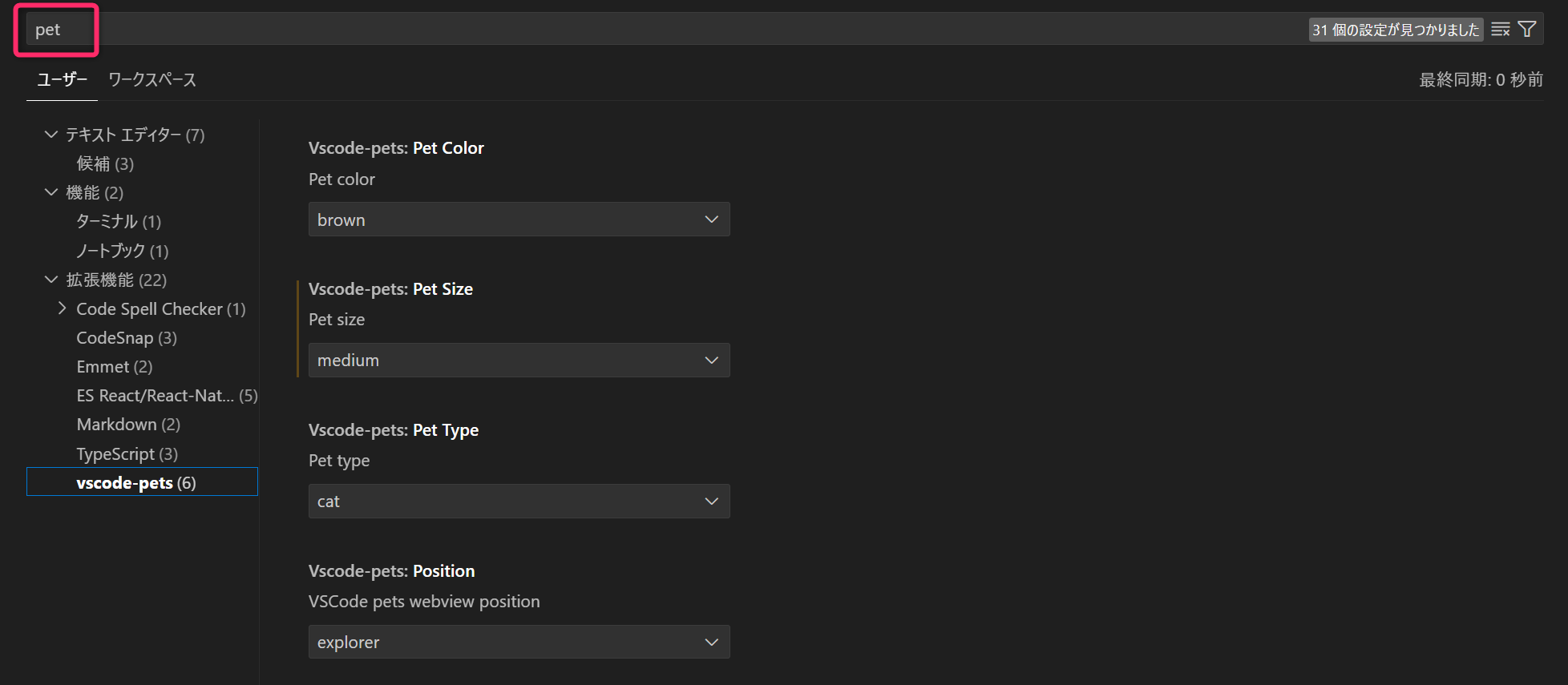Viewport: 1568px width, 685px height.
Task: Select the ユーザー settings tab
Action: pos(62,79)
